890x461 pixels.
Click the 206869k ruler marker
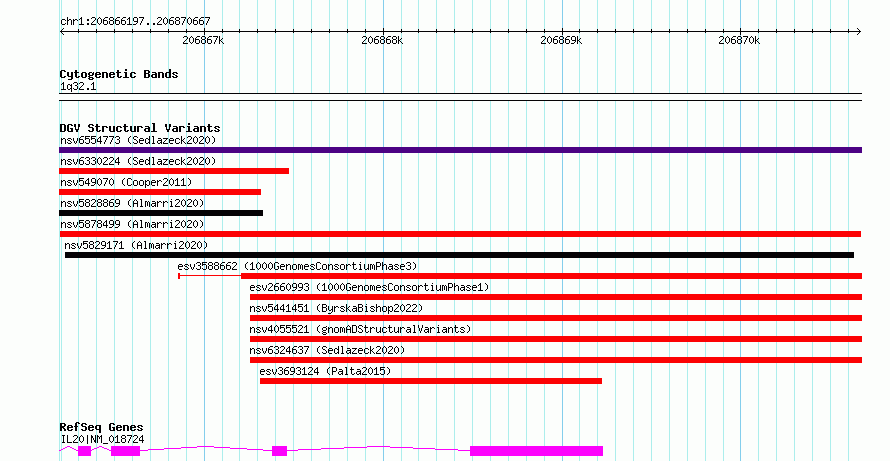[x=561, y=41]
